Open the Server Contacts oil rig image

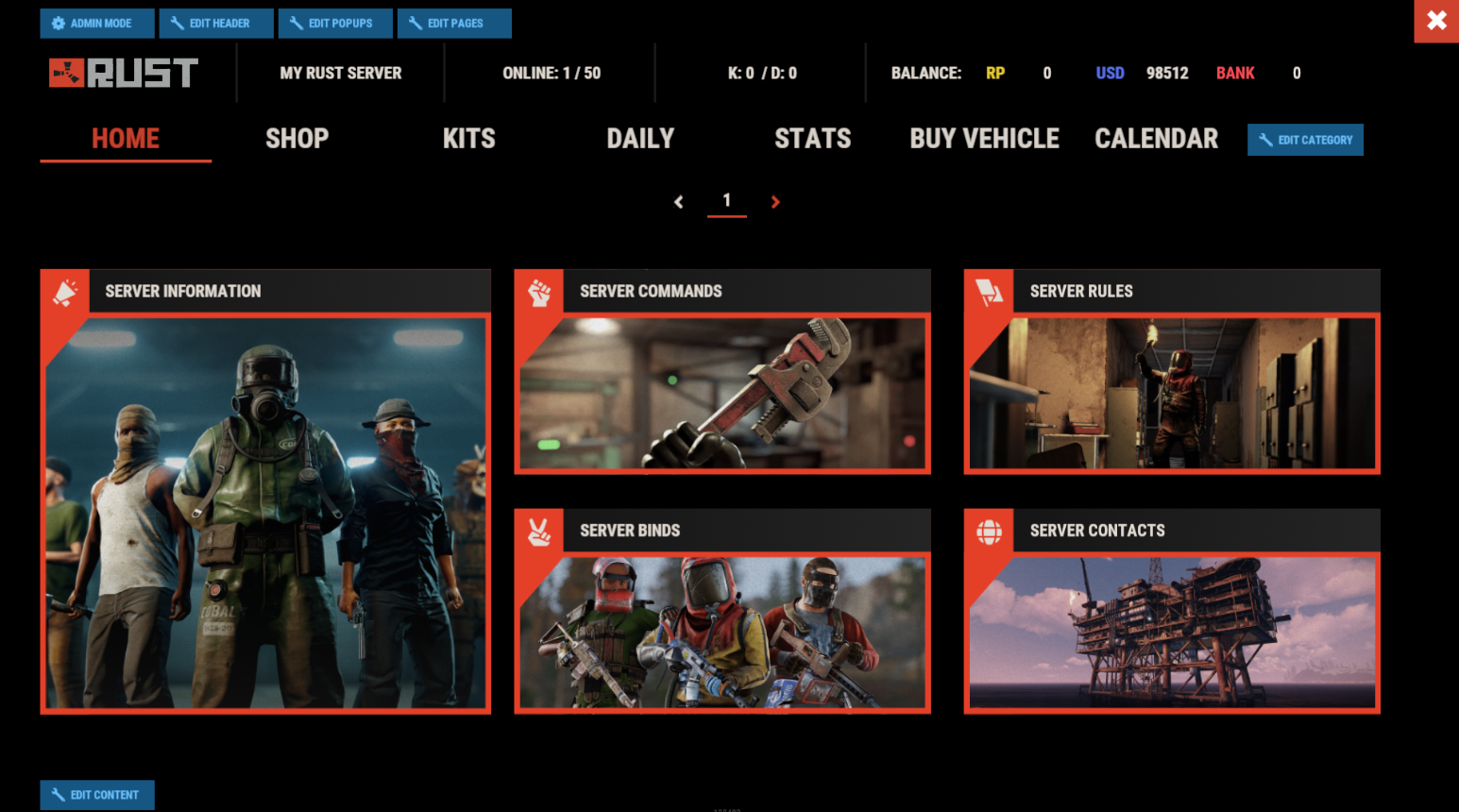(1172, 633)
